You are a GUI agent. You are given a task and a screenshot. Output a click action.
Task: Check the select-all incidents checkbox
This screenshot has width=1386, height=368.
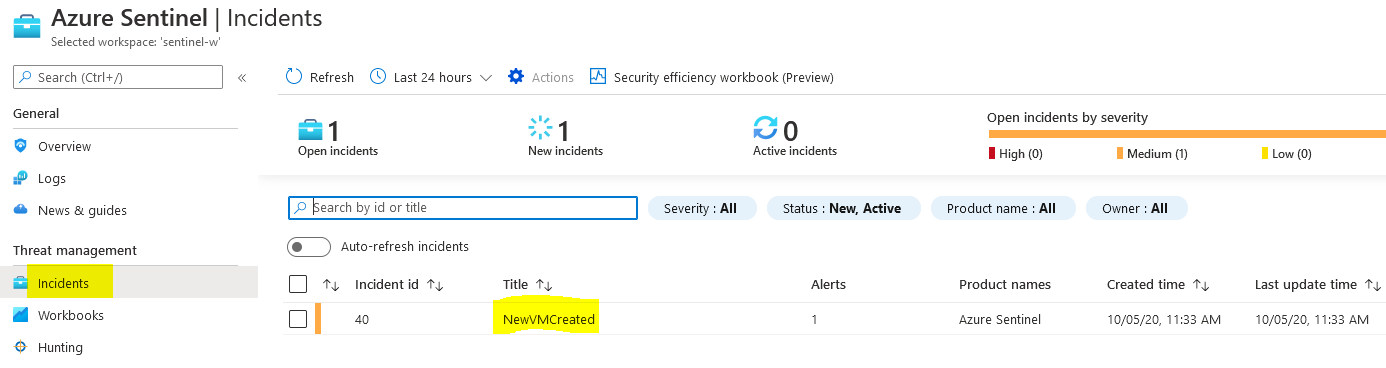click(298, 284)
